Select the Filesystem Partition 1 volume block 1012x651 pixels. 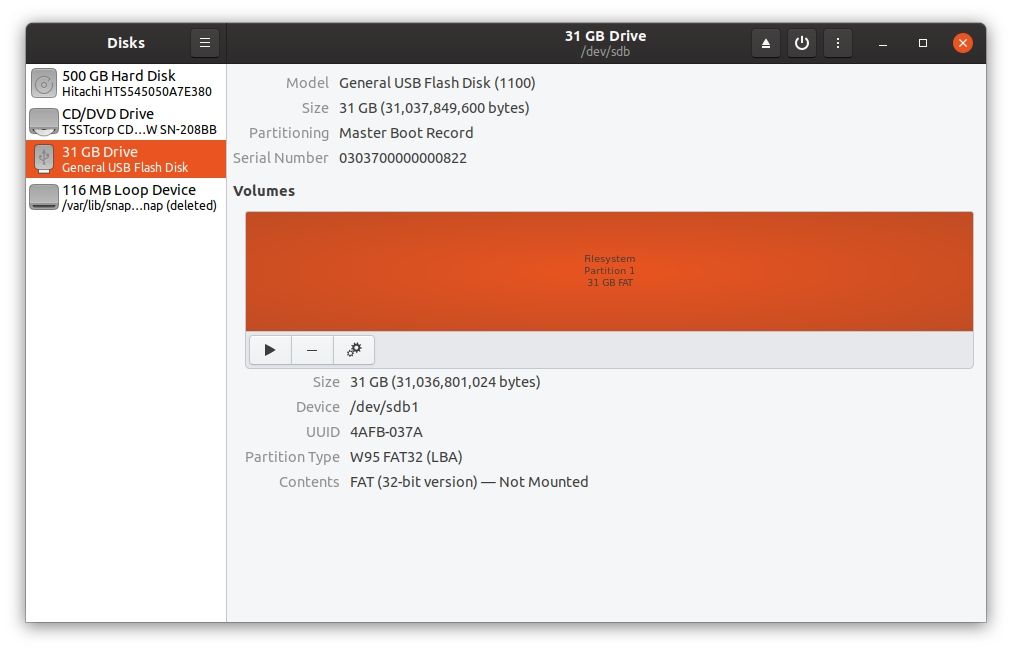(x=609, y=271)
